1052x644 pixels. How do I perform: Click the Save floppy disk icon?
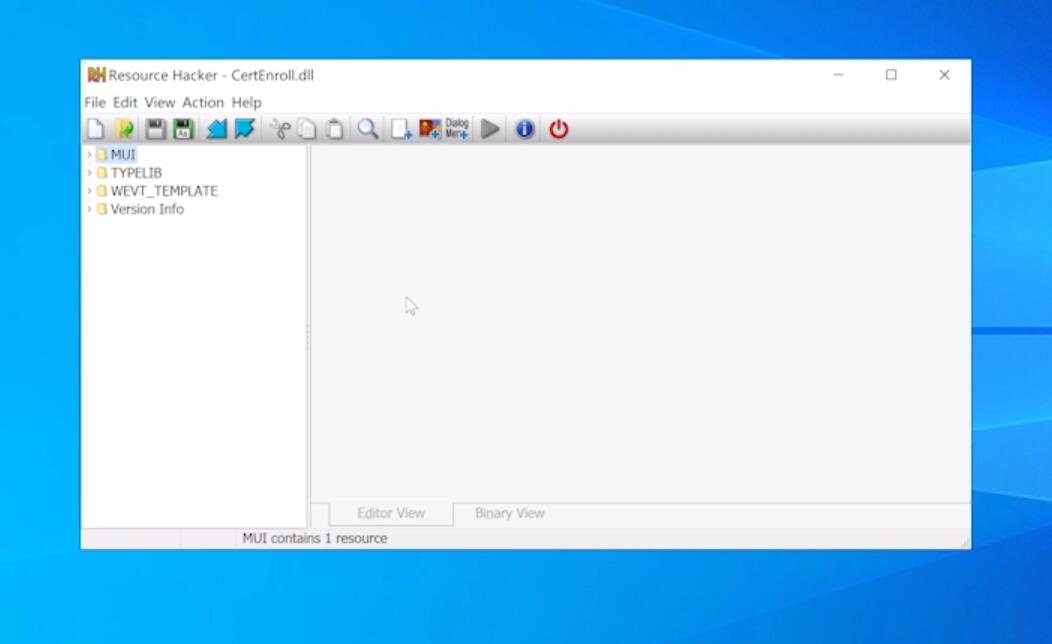[x=155, y=129]
